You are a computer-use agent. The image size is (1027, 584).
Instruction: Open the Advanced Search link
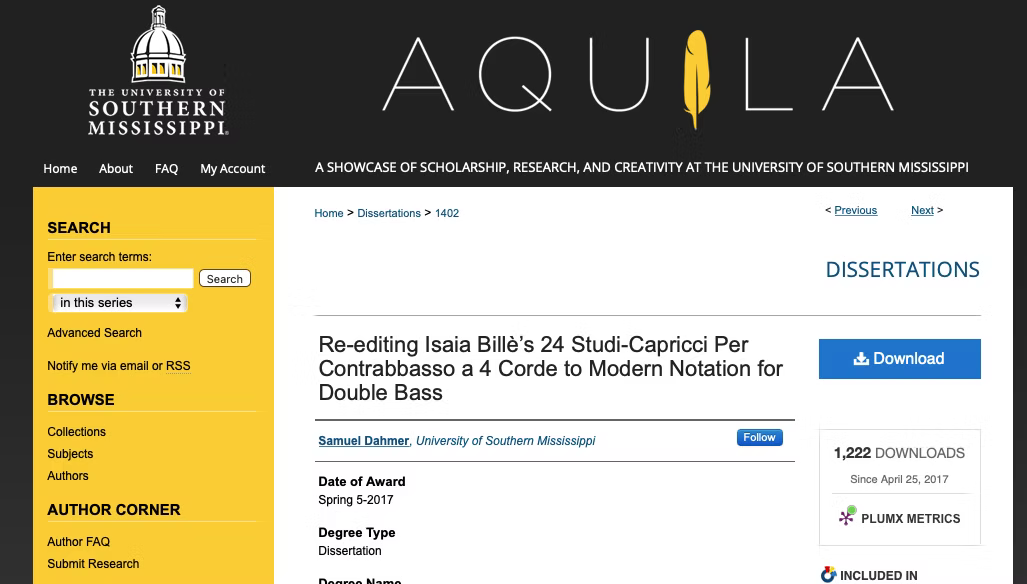(x=94, y=333)
